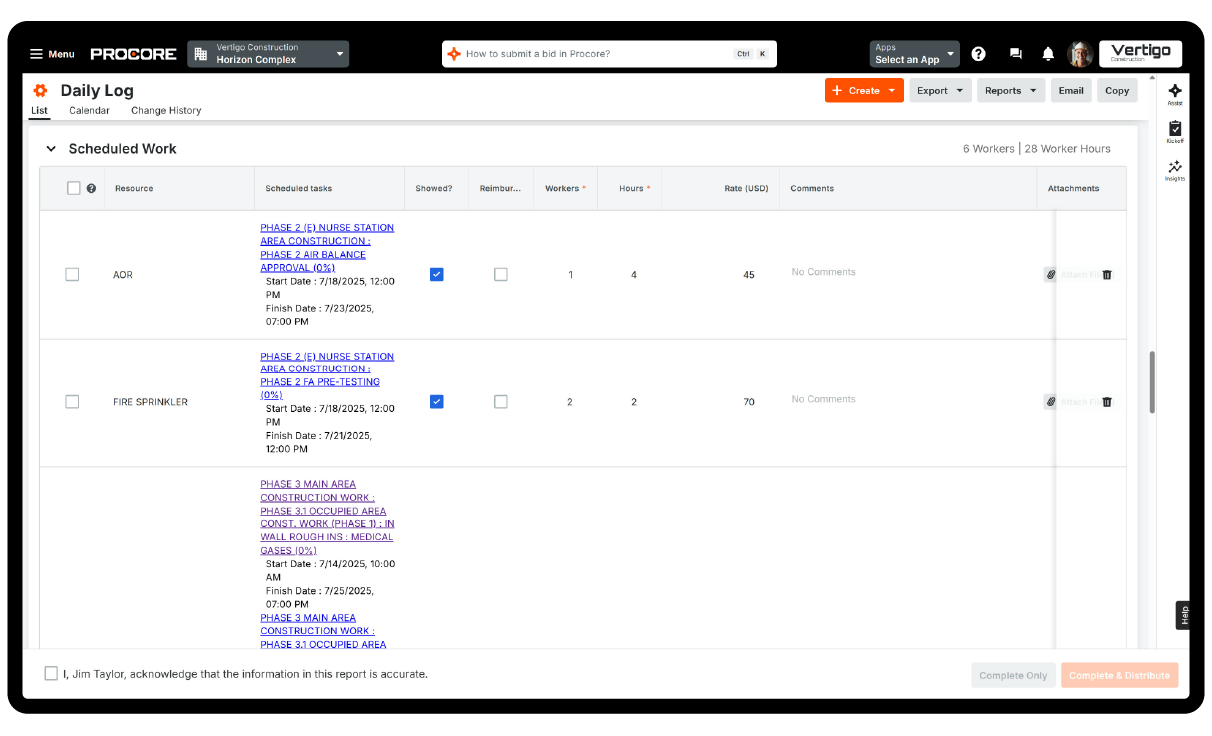Open the conversations chat icon
1212x736 pixels.
1016,54
